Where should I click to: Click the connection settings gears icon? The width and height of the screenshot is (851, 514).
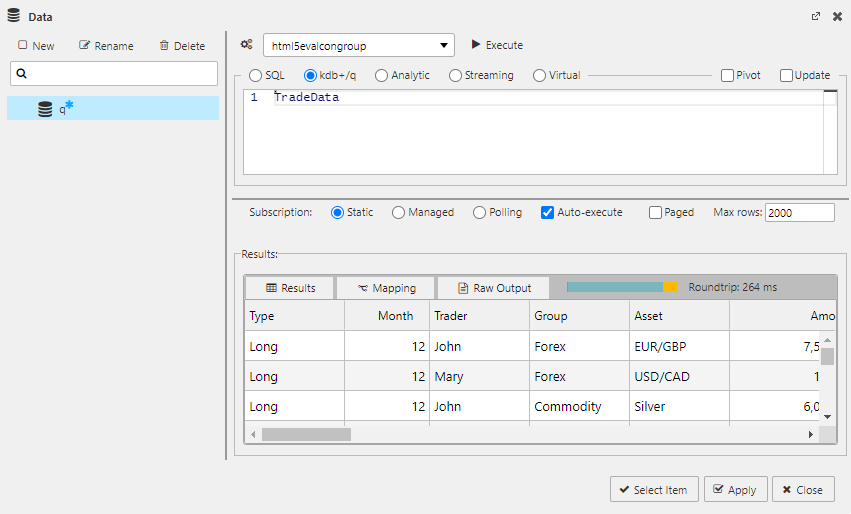point(246,45)
